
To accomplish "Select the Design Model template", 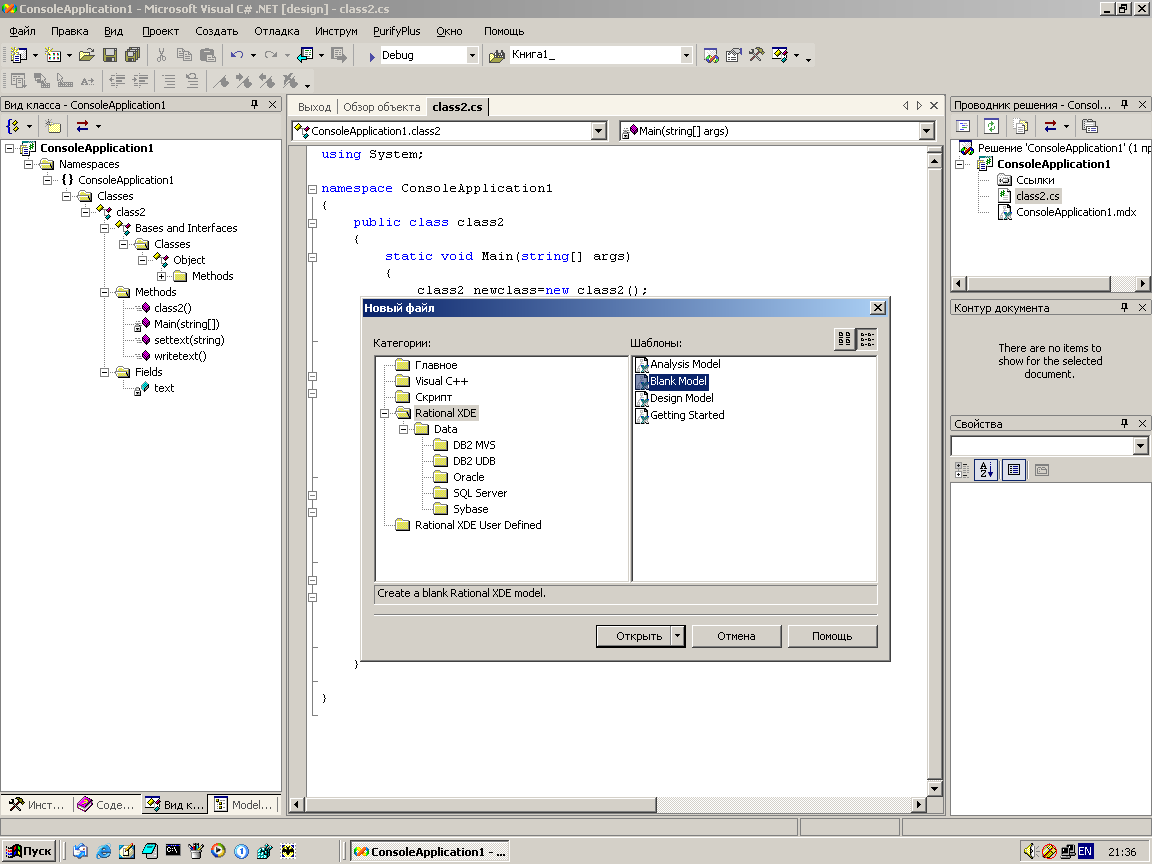I will [x=681, y=398].
